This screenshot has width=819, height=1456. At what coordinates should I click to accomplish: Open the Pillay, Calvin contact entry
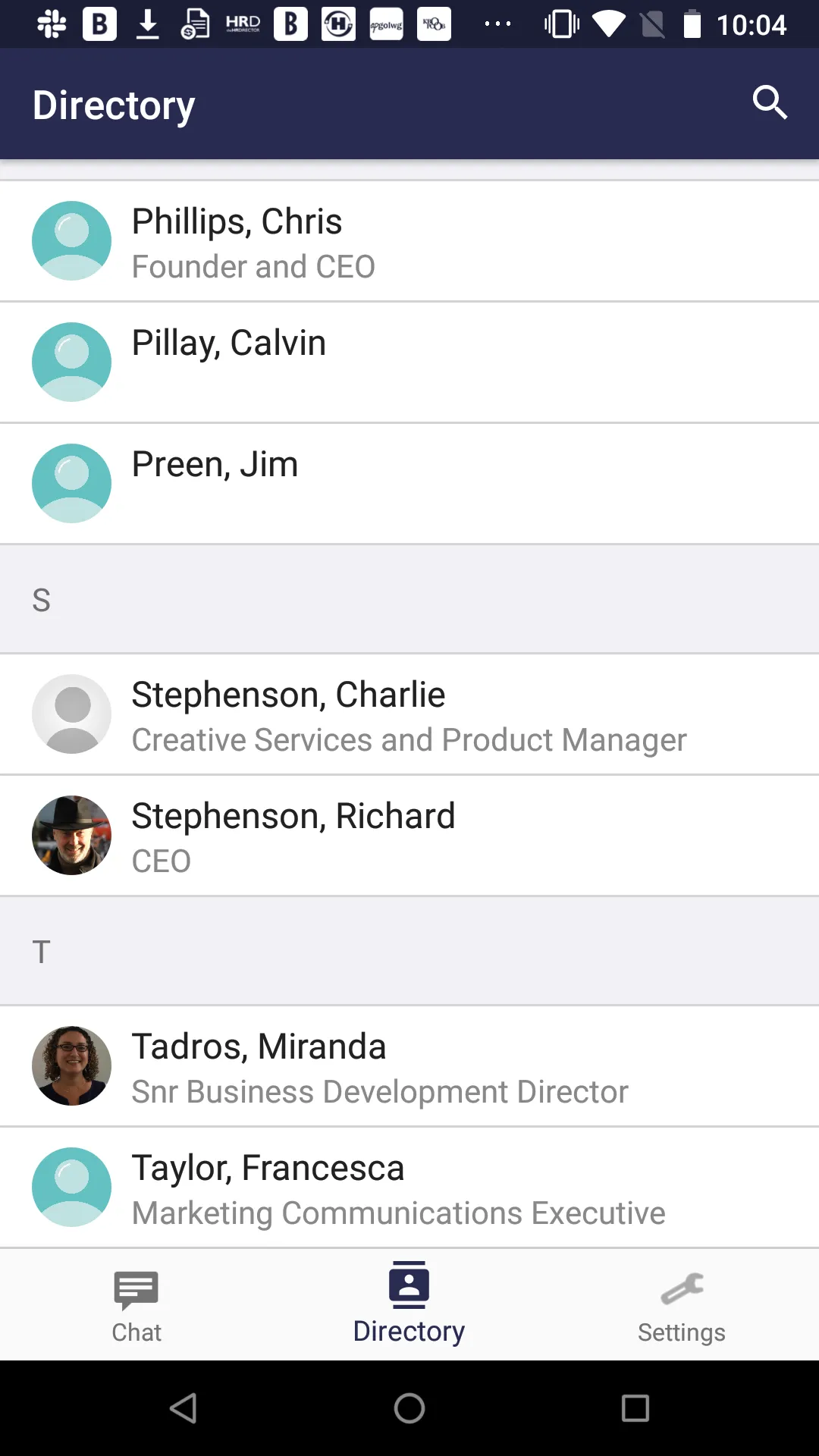pos(409,362)
